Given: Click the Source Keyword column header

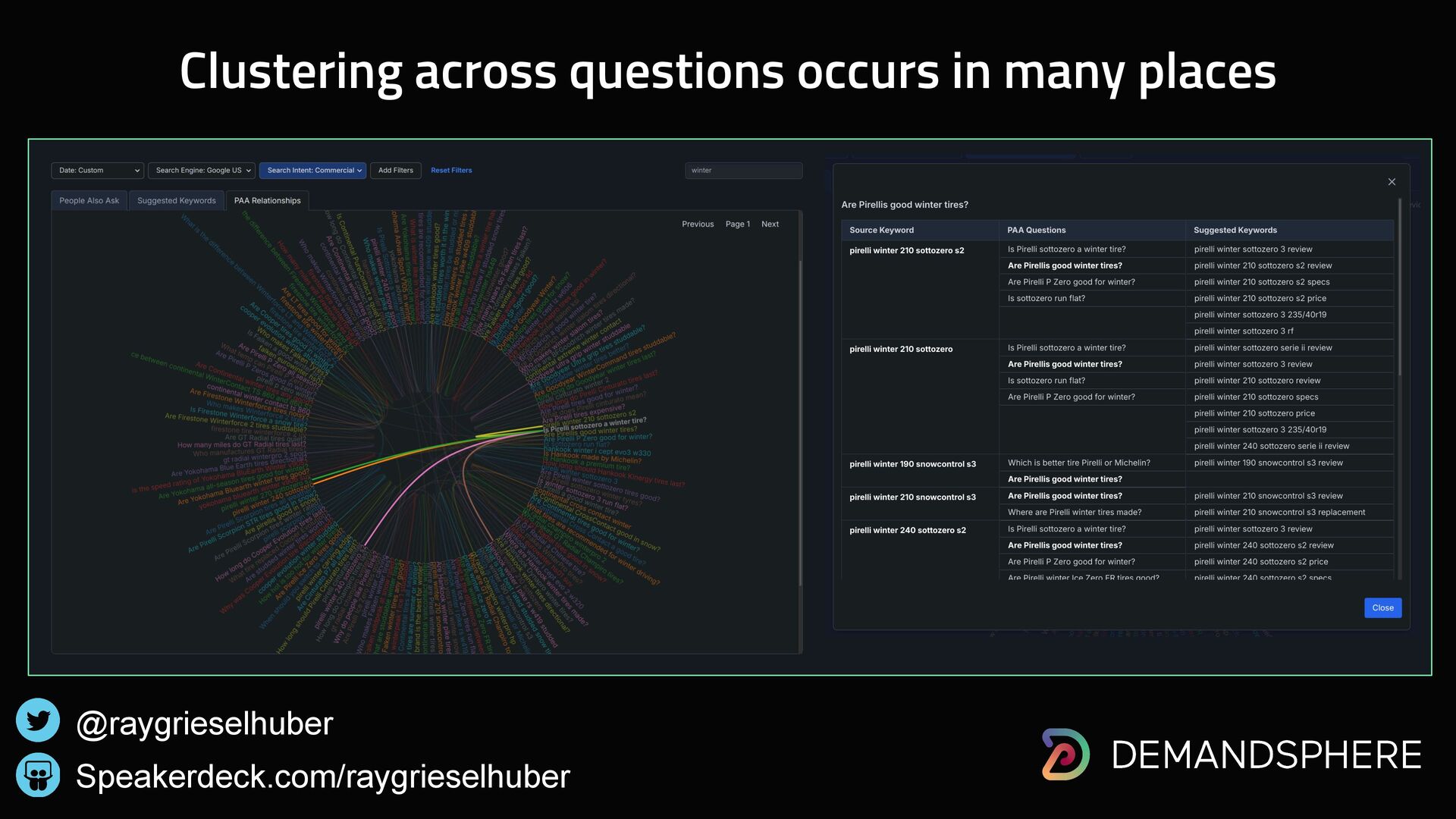Looking at the screenshot, I should 881,231.
